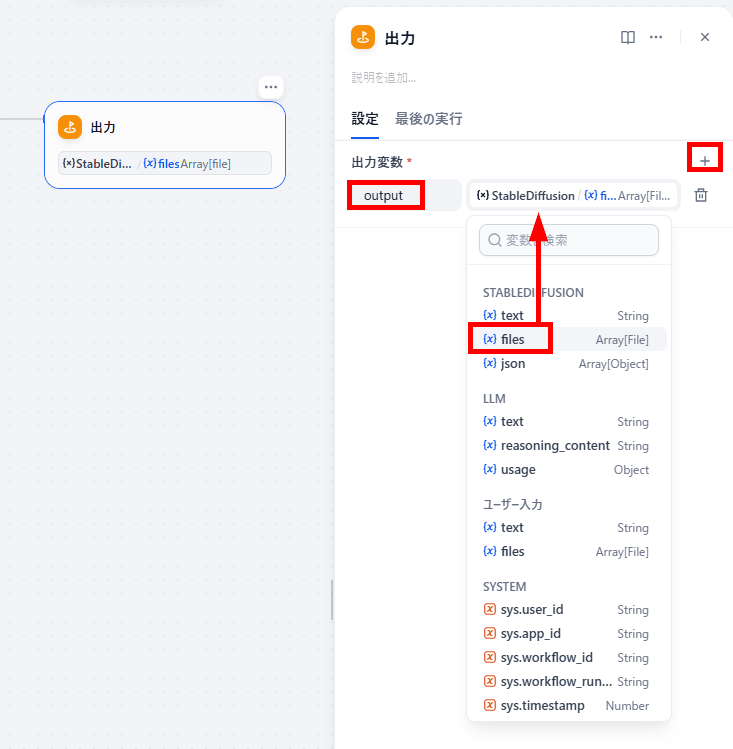Select sys.user_id system variable
This screenshot has height=749, width=733.
coord(566,610)
